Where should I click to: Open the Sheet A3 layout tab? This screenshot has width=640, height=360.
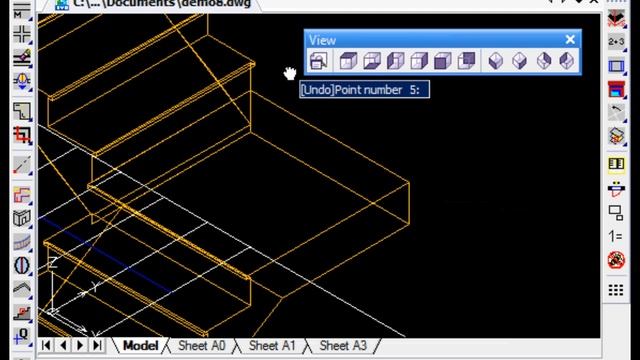(x=343, y=346)
